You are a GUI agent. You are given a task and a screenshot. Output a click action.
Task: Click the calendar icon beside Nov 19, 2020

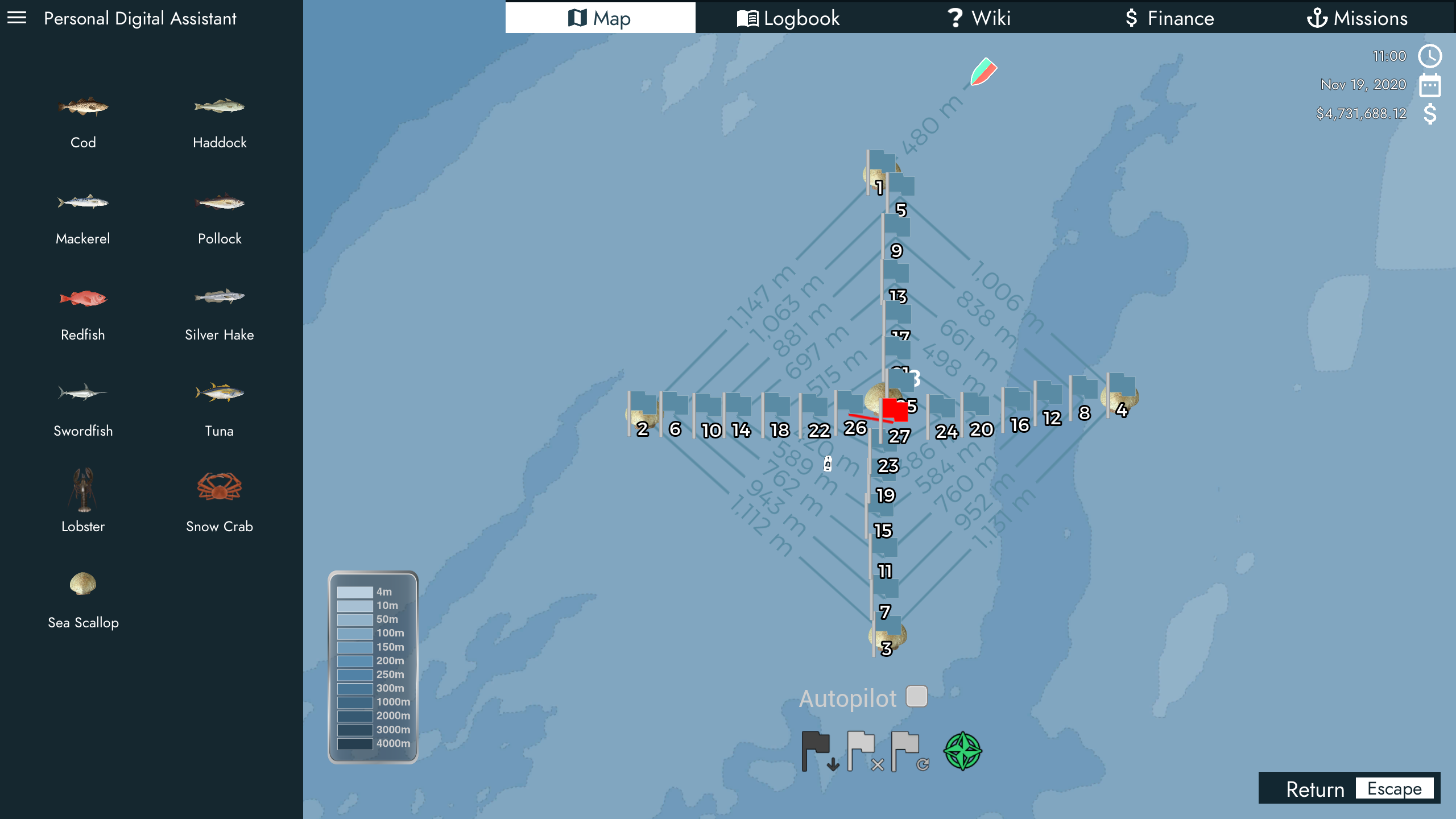1429,85
